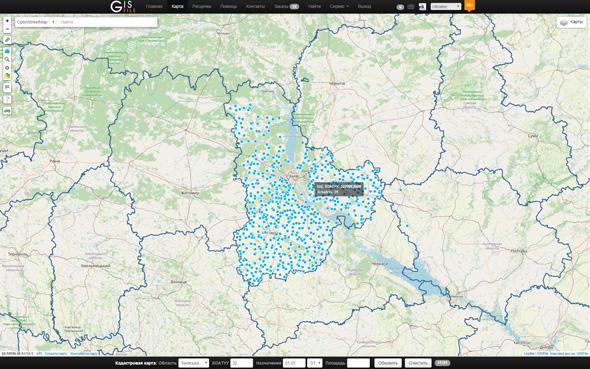The width and height of the screenshot is (590, 369).
Task: Click the car routing icon
Action: tap(7, 111)
